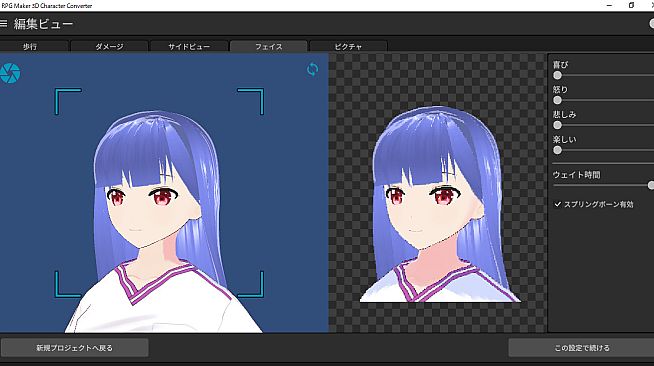
Task: Select the フェイス tab
Action: click(x=269, y=46)
